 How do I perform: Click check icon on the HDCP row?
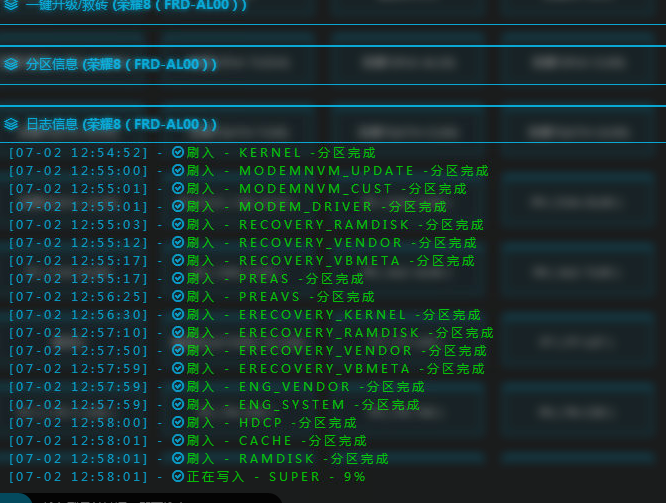(178, 422)
